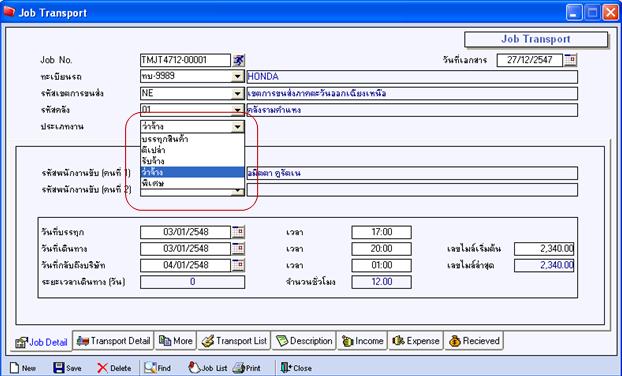Toggle the ประเภทงาน dropdown arrow

(237, 127)
